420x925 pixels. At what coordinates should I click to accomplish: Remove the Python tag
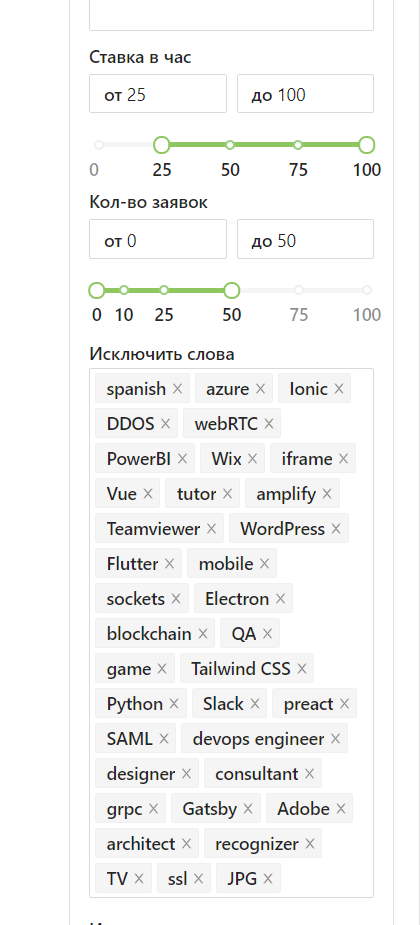click(174, 704)
